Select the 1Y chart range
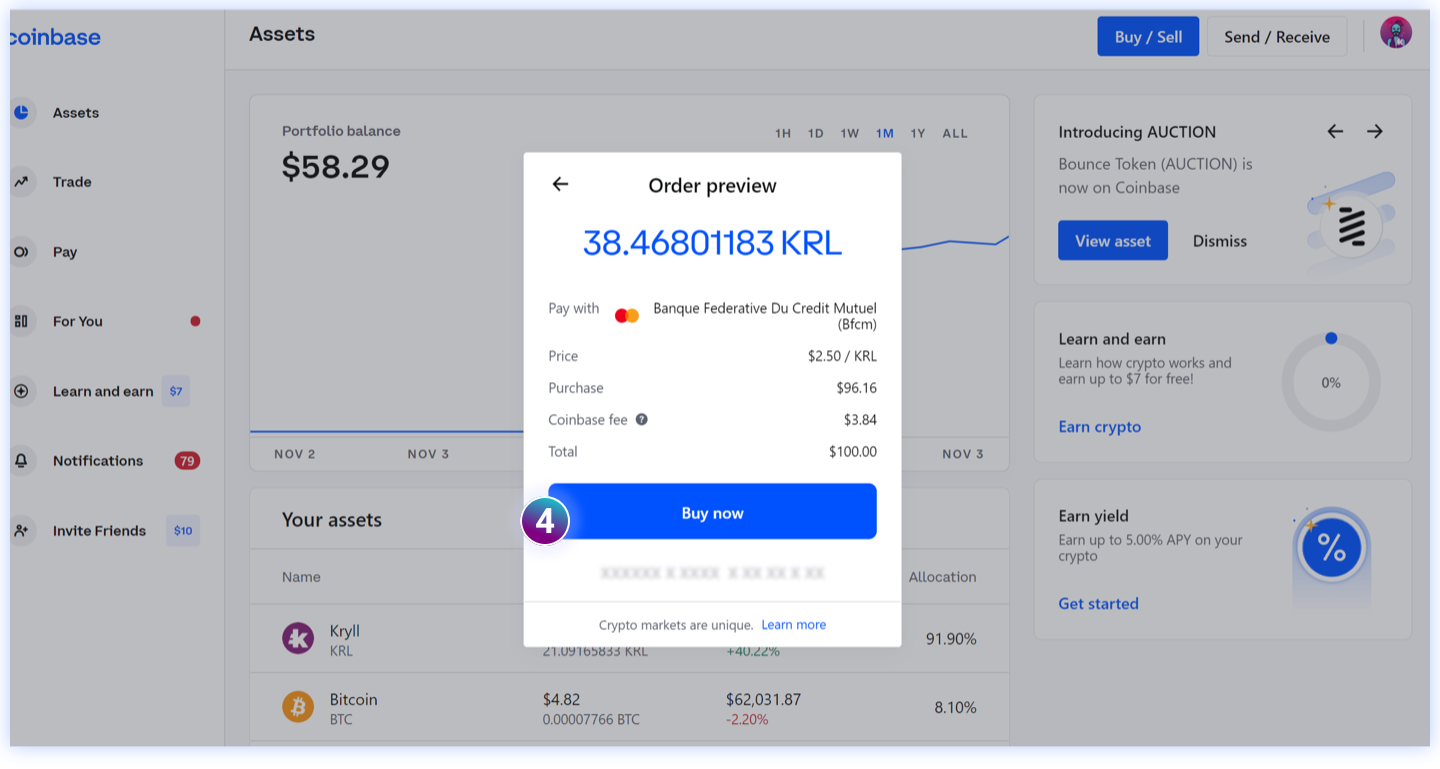1440x769 pixels. coord(918,133)
